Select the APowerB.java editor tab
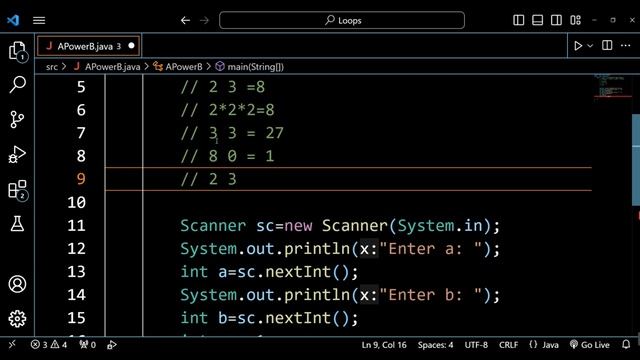The image size is (640, 360). point(89,46)
